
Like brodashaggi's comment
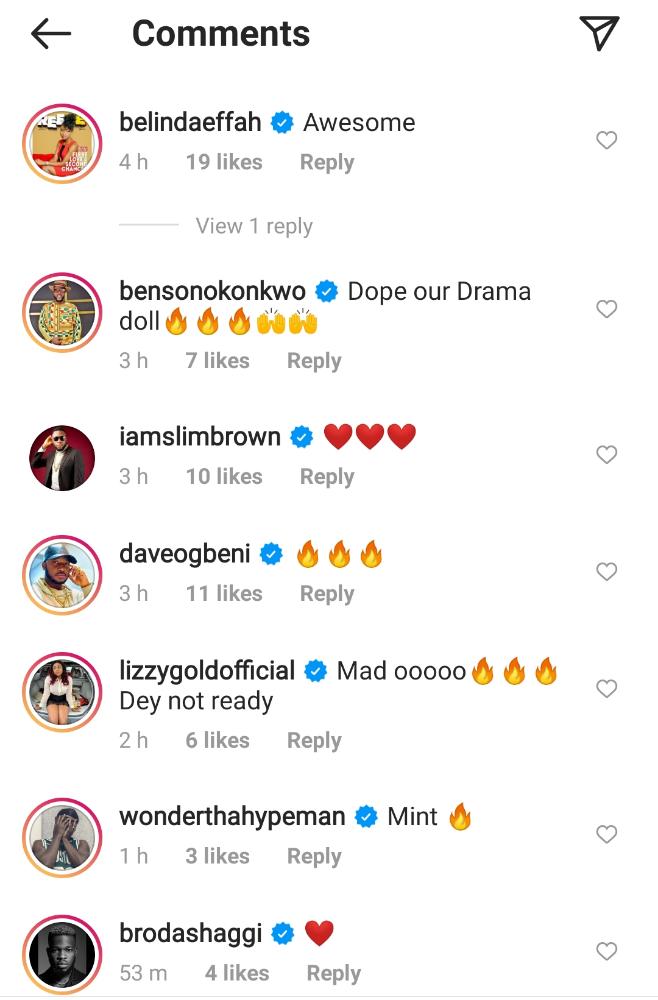(606, 951)
